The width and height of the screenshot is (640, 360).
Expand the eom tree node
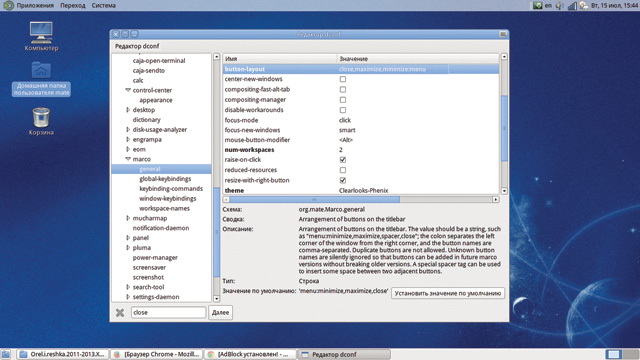128,149
